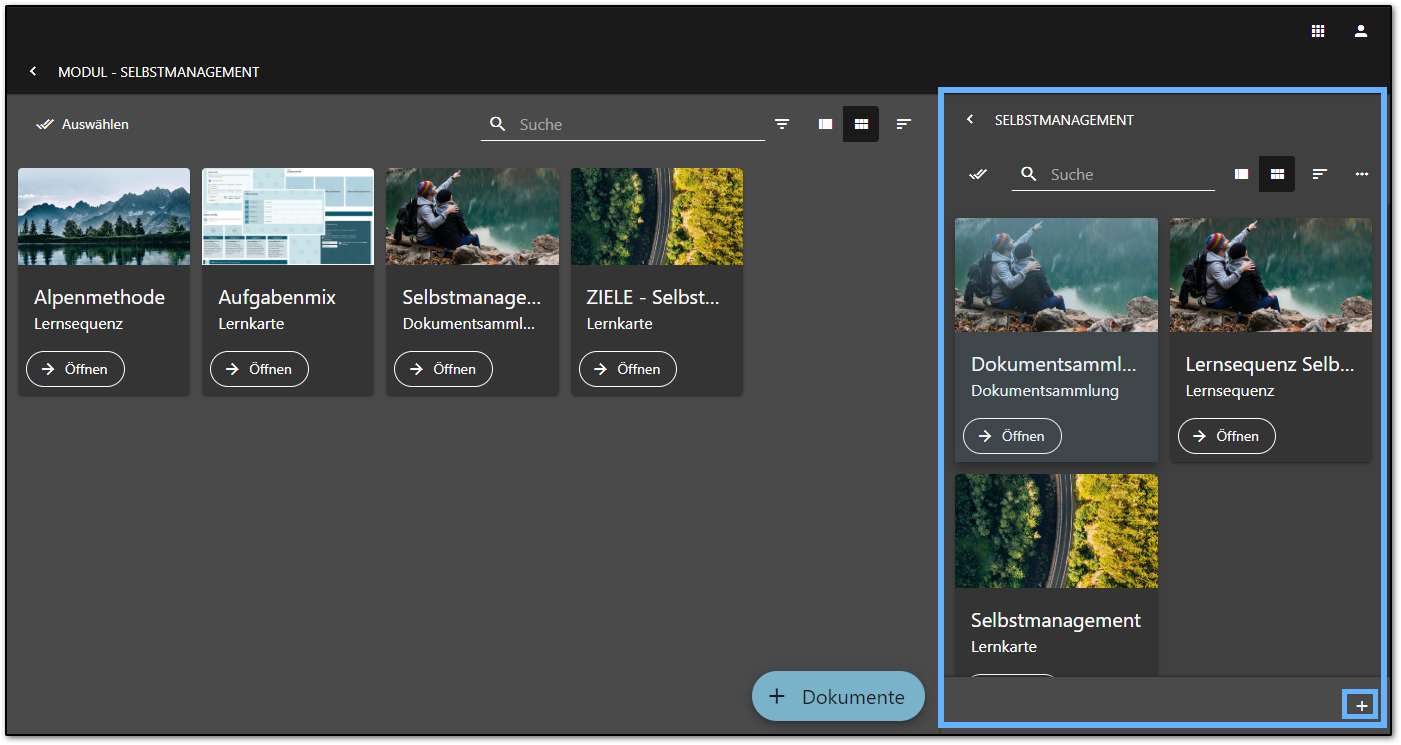Image resolution: width=1401 pixels, height=745 pixels.
Task: Click the Aufgabenmix card title
Action: (x=277, y=297)
